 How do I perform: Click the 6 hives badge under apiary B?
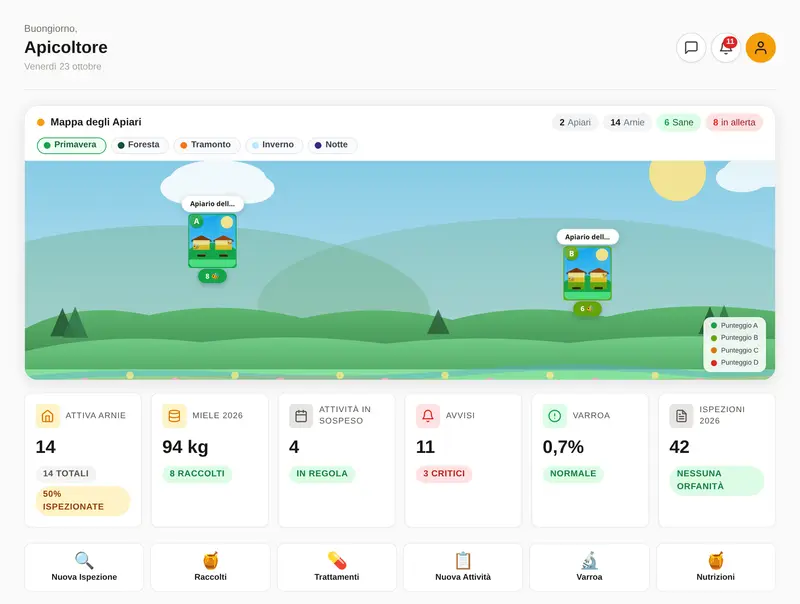point(587,309)
